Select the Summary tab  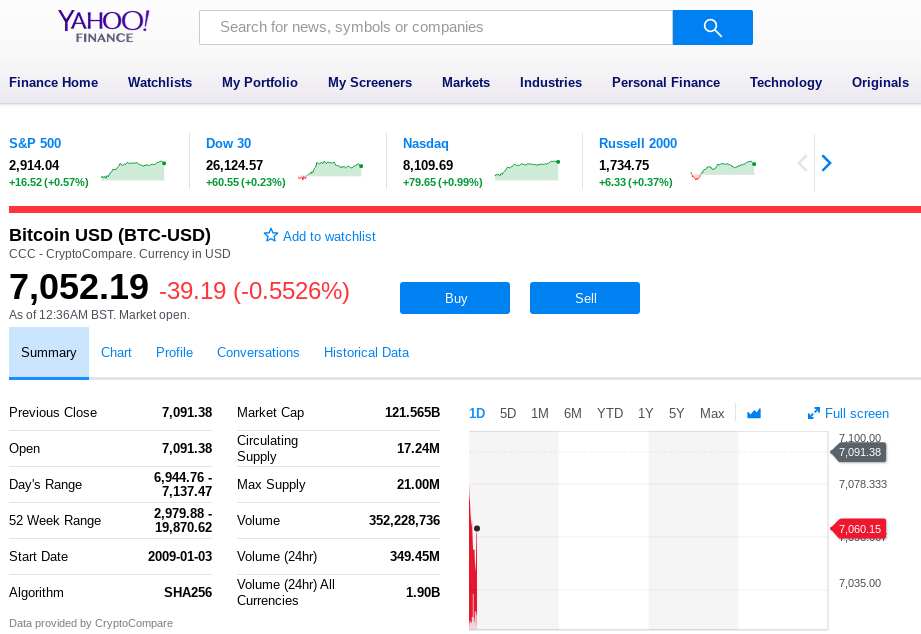tap(49, 353)
